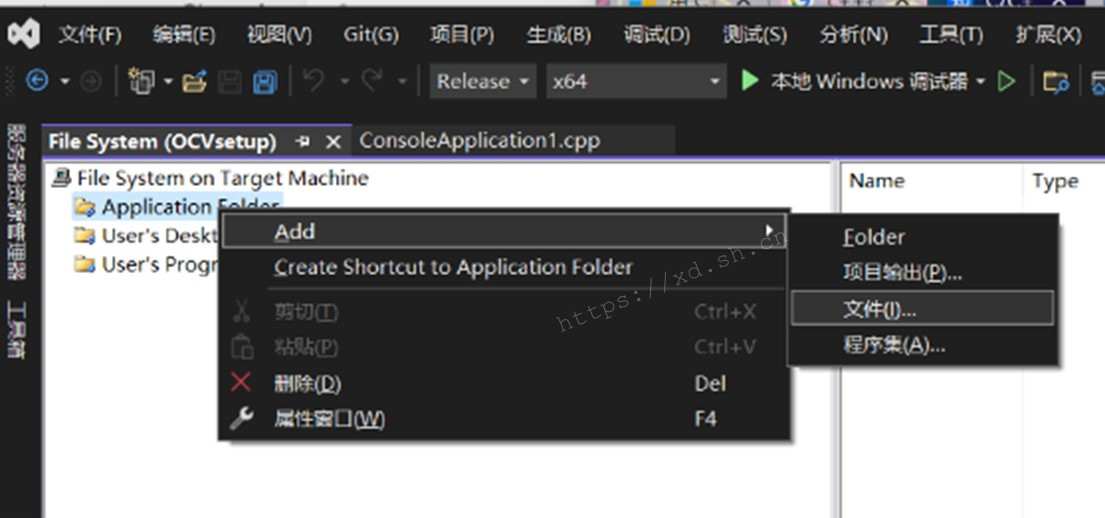Select 文件(I)... in the Add submenu

tap(922, 309)
